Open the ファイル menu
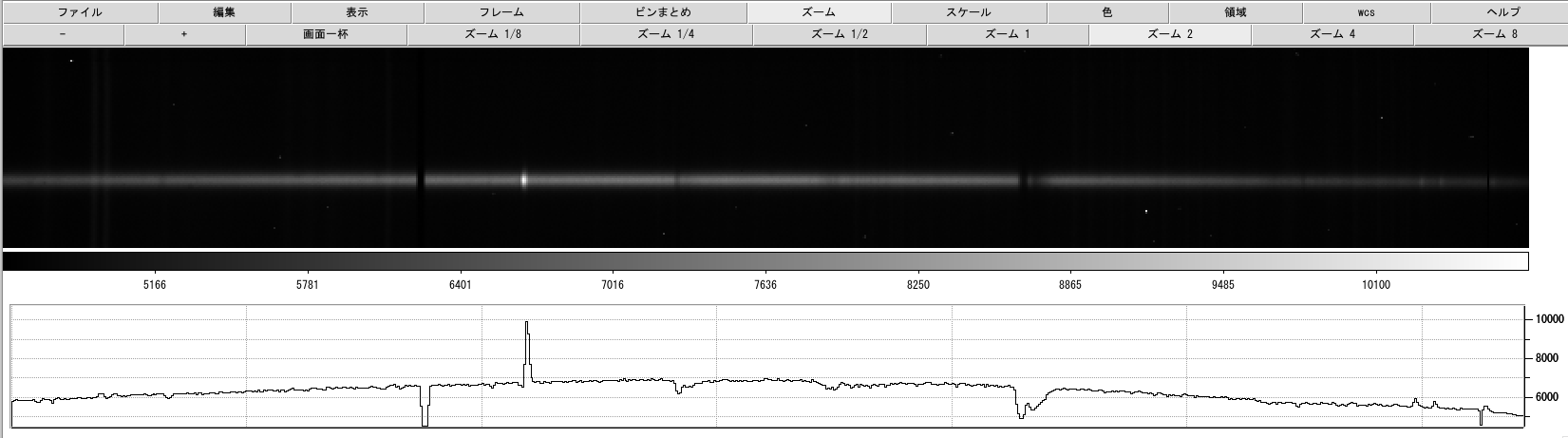Viewport: 1568px width, 438px height. point(79,12)
